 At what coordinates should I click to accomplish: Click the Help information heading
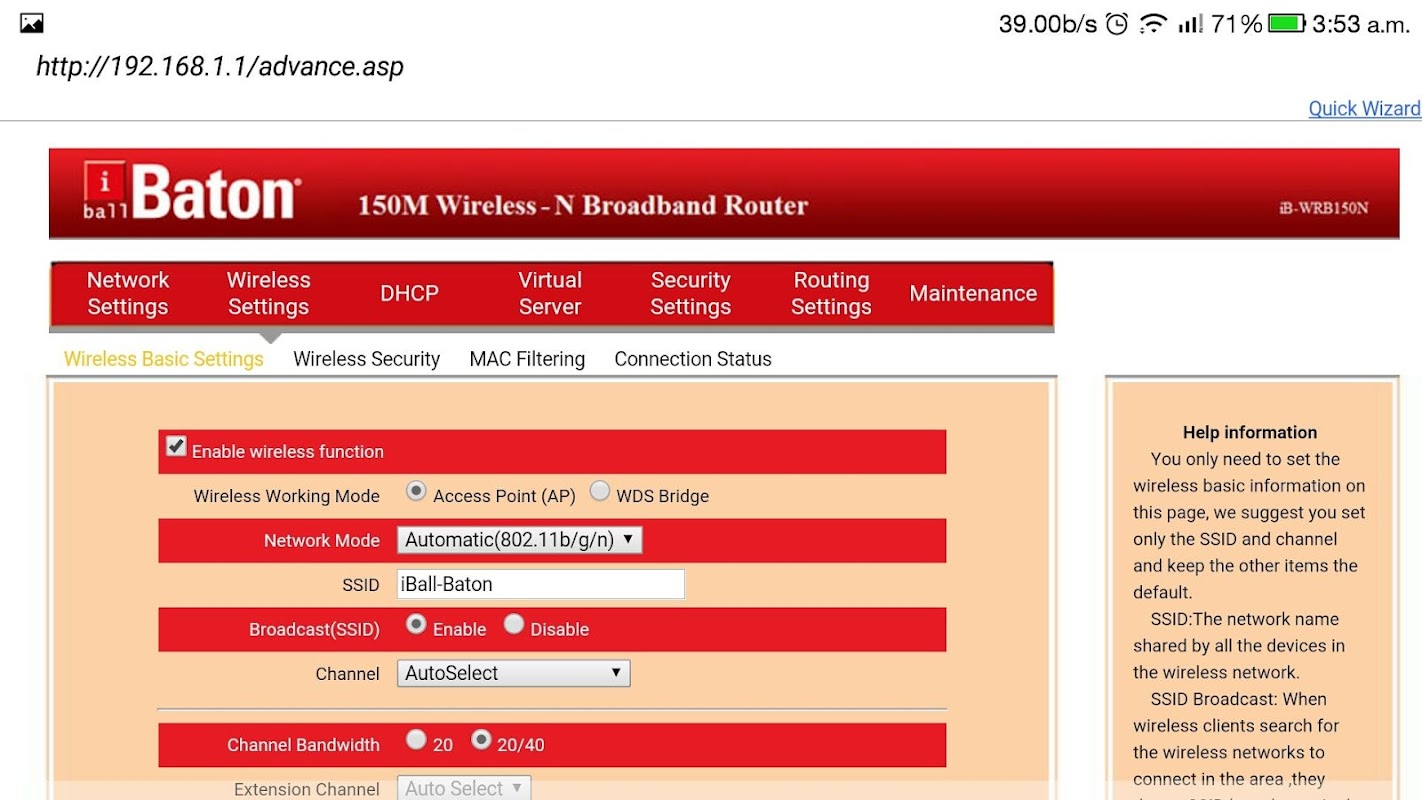[x=1250, y=432]
